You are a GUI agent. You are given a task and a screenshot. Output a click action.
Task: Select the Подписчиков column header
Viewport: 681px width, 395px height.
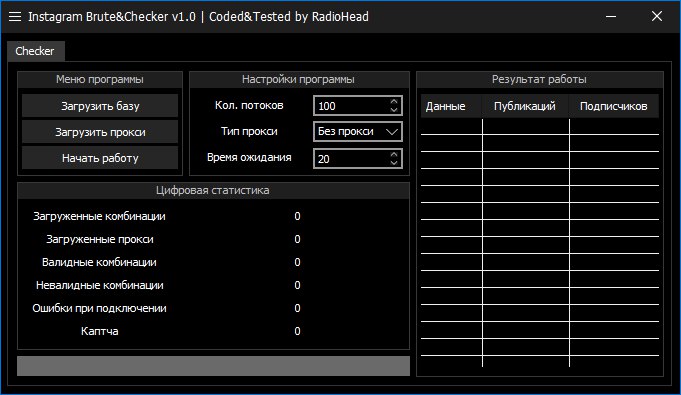pyautogui.click(x=614, y=106)
